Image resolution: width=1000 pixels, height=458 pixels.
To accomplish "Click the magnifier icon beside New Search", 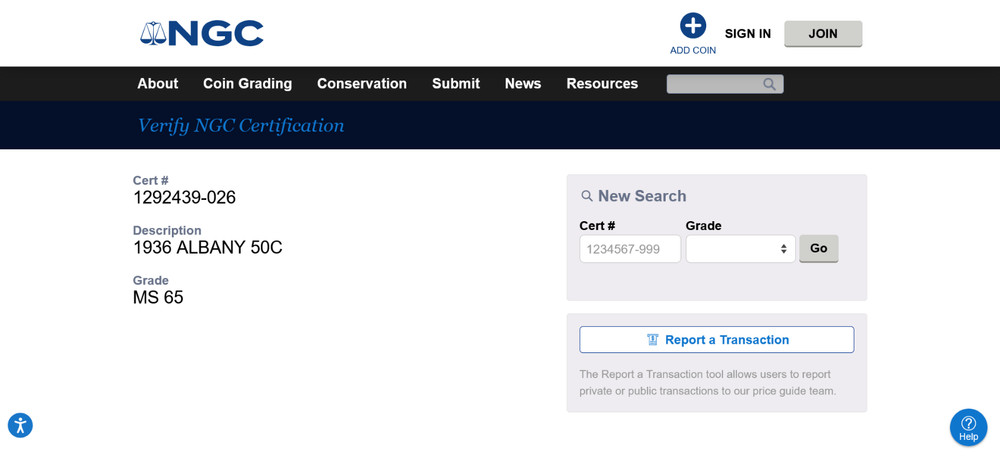I will pos(587,196).
